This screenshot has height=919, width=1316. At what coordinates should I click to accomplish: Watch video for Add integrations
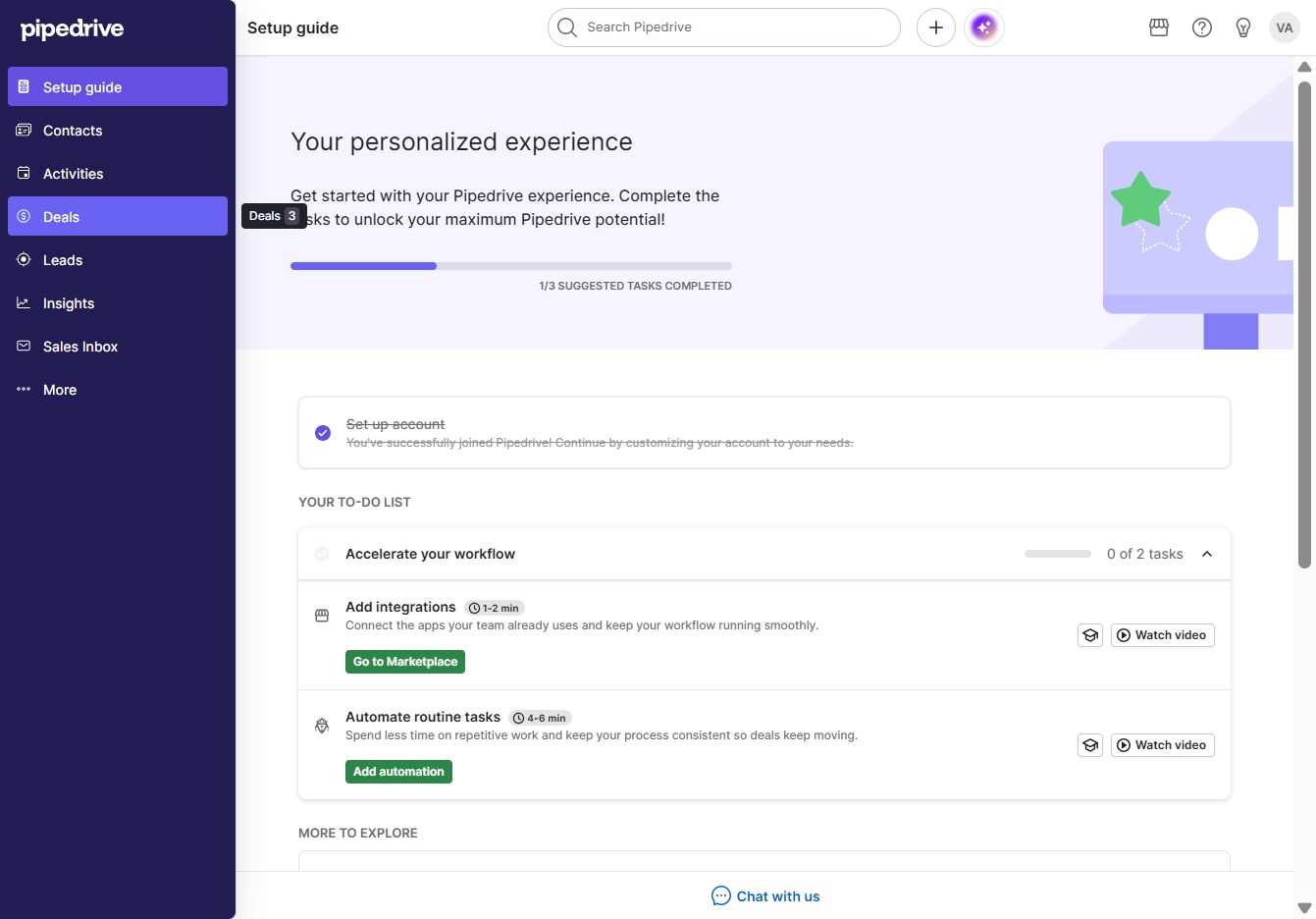coord(1163,635)
